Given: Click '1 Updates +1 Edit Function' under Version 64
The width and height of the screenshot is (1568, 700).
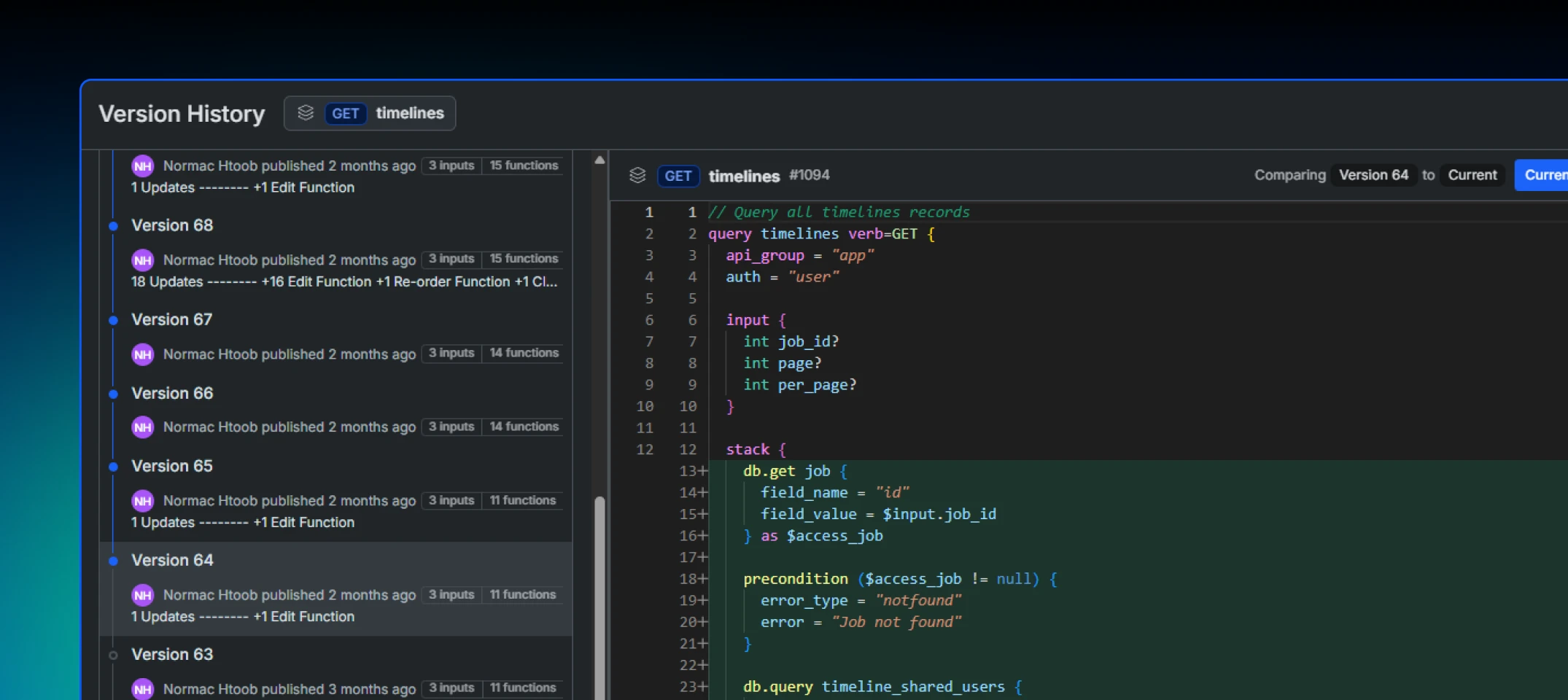Looking at the screenshot, I should click(243, 616).
